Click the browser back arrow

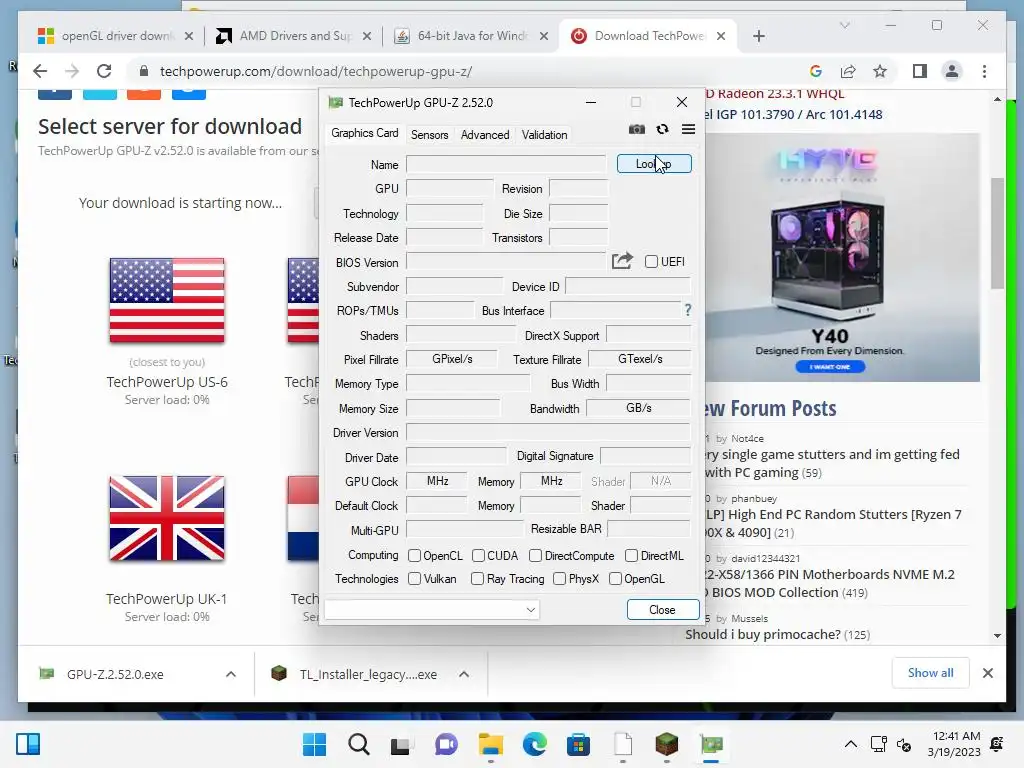click(40, 71)
